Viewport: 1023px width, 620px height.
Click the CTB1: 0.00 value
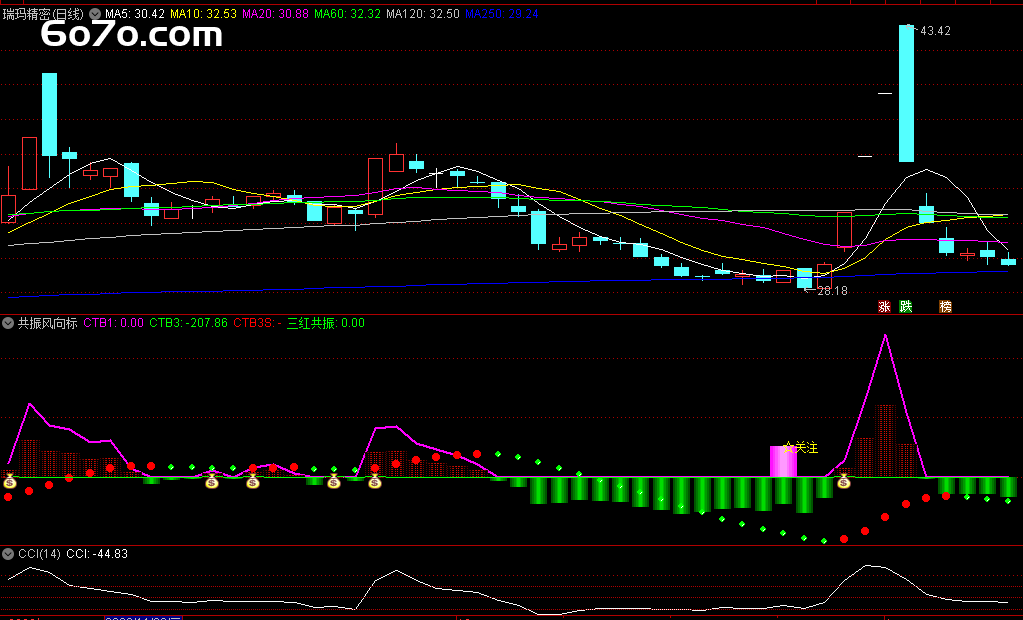[114, 323]
